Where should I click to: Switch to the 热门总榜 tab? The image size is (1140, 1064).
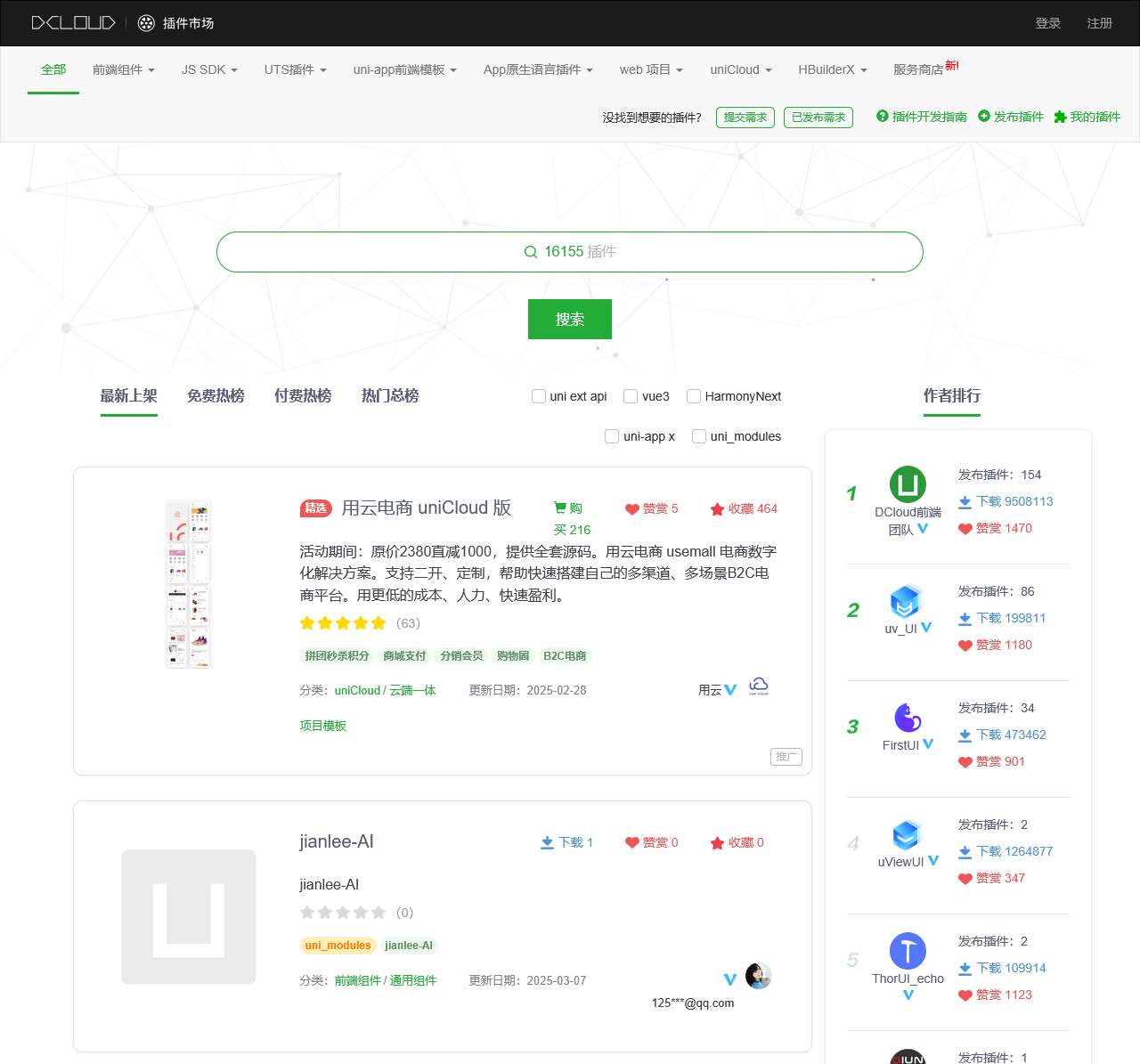pyautogui.click(x=390, y=395)
